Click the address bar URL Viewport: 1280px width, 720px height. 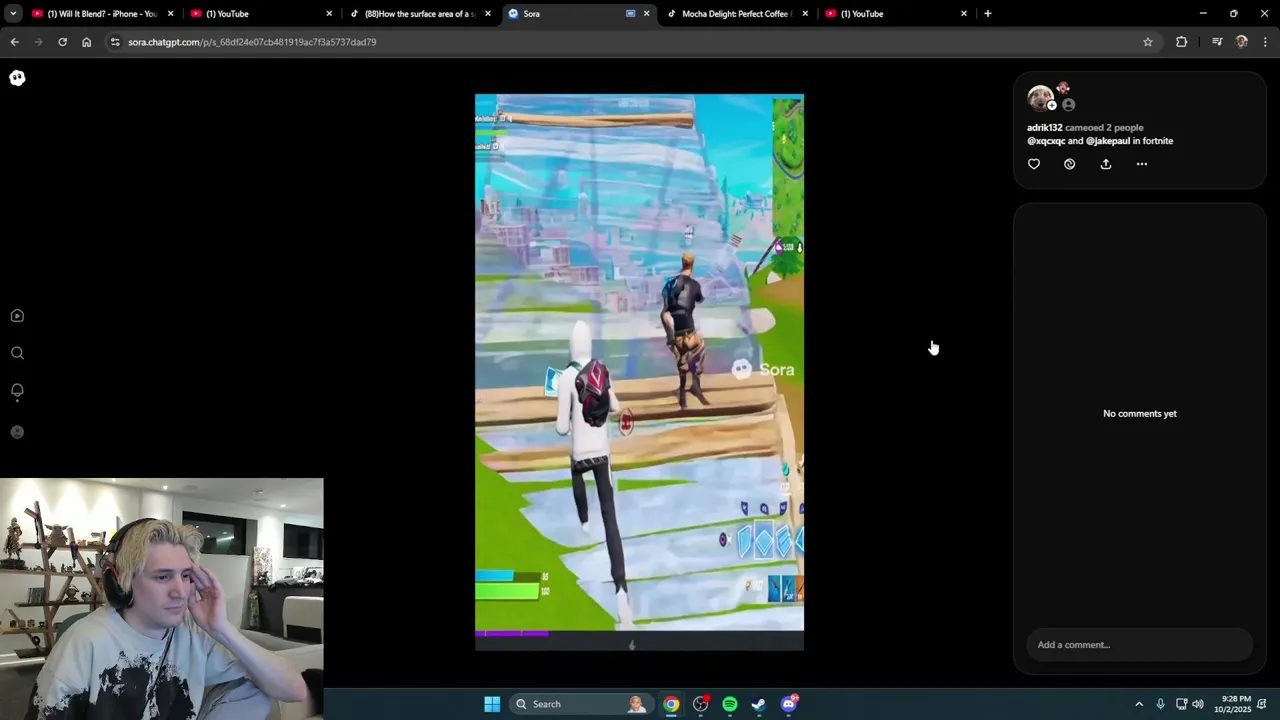coord(252,42)
